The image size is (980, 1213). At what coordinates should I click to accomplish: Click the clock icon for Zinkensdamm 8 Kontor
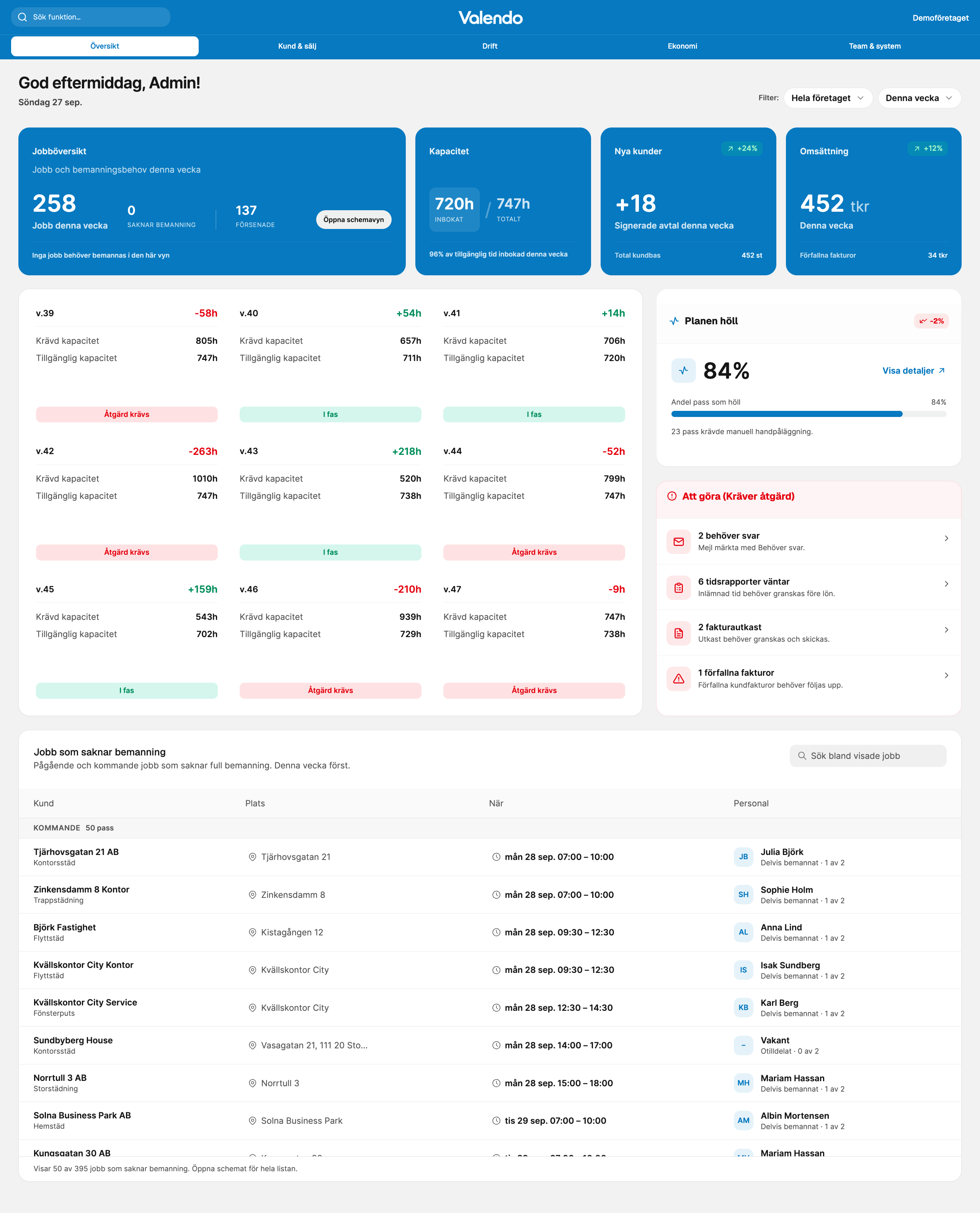click(496, 894)
